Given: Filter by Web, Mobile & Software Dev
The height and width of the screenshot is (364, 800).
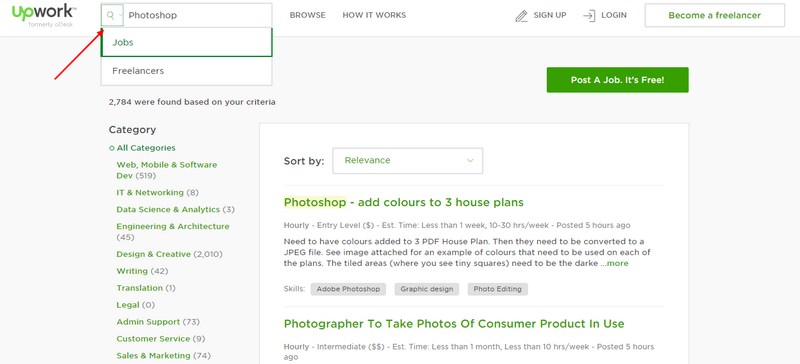Looking at the screenshot, I should click(x=166, y=170).
